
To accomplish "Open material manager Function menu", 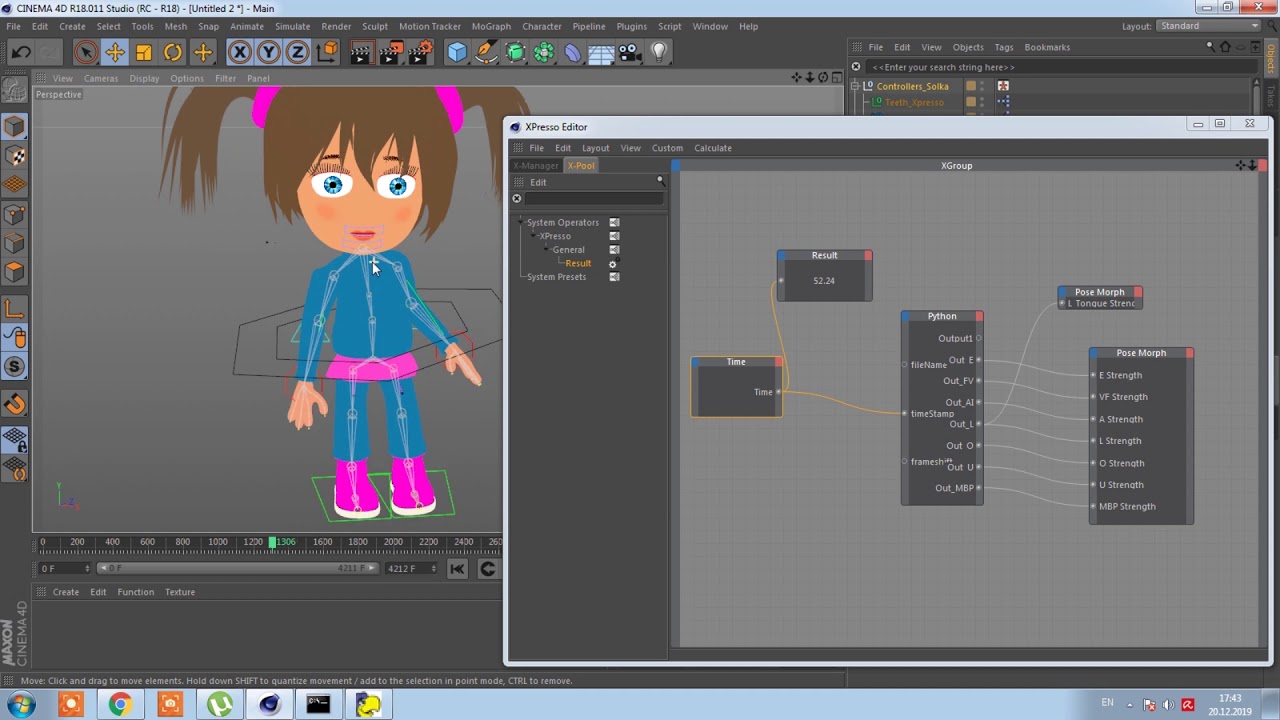I will click(x=135, y=592).
